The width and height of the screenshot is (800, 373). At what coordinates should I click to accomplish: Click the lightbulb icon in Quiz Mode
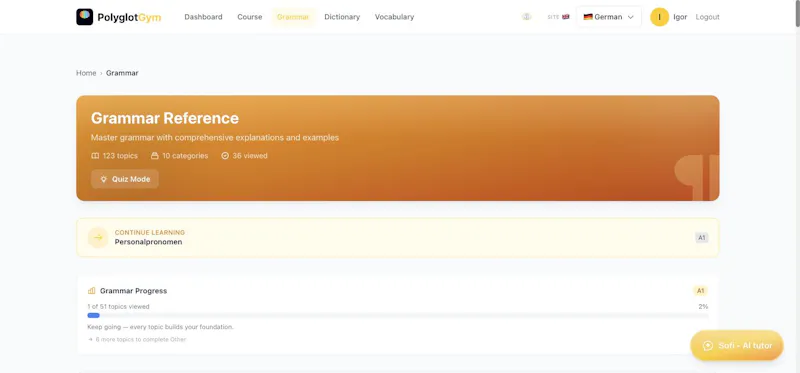(x=104, y=179)
